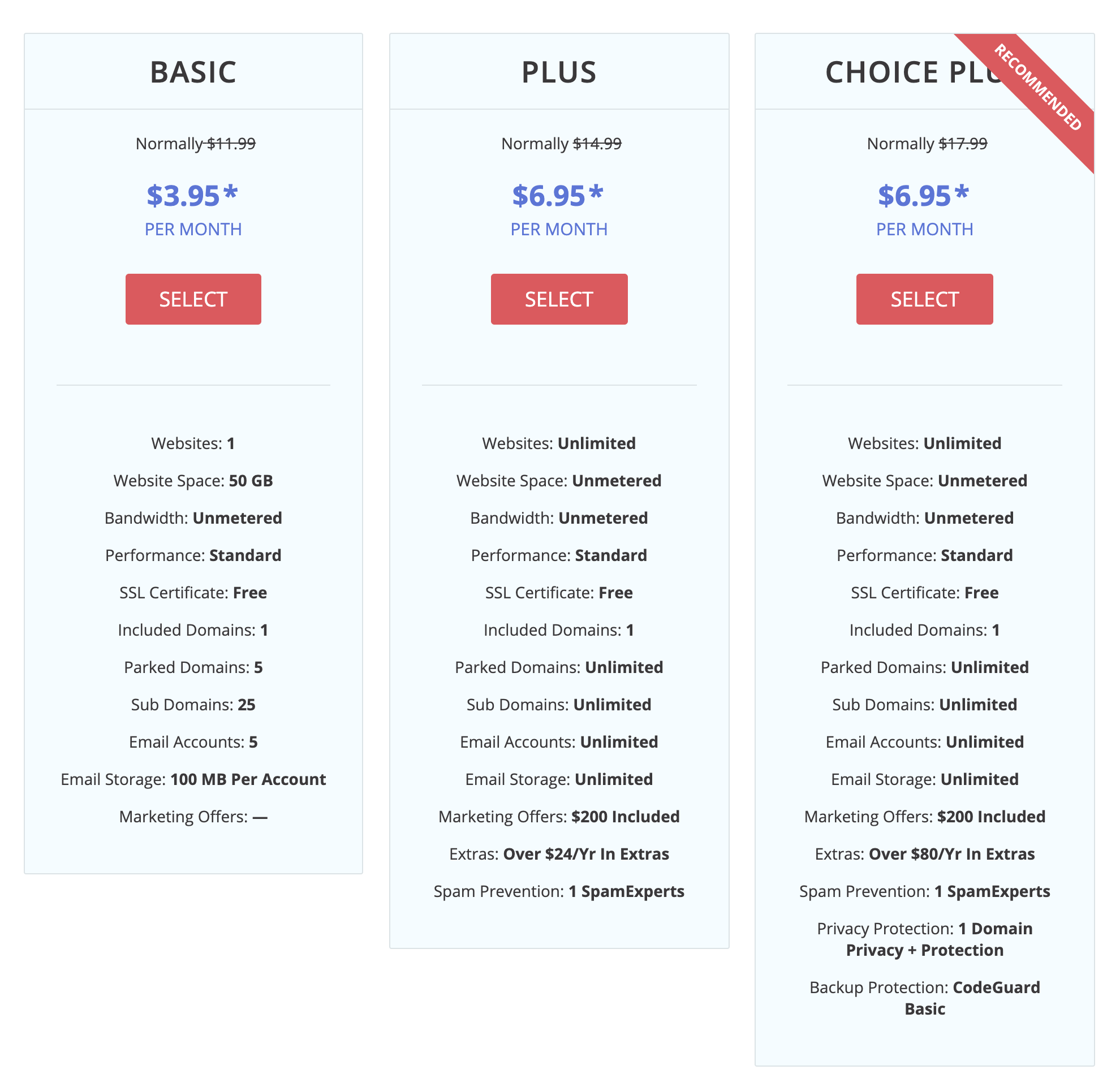Click Backup Protection CodeGuard Basic text
This screenshot has width=1120, height=1087.
coord(925,998)
